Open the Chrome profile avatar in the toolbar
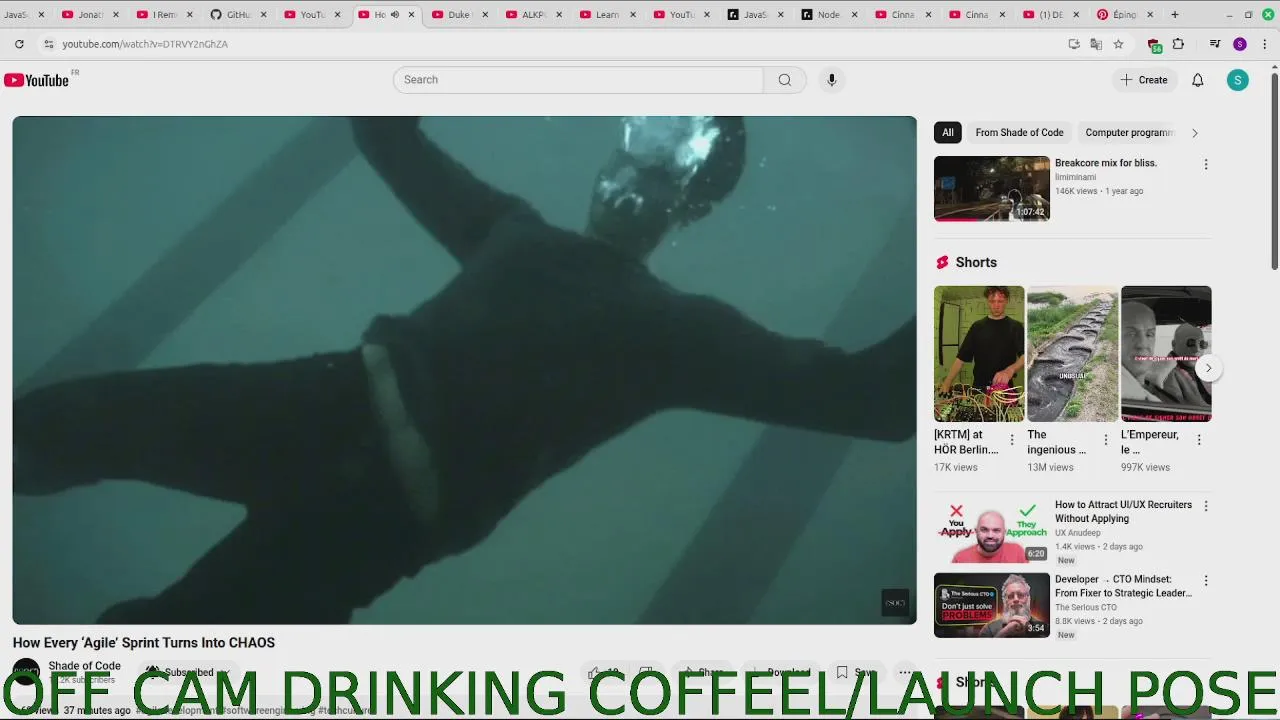Screen dimensions: 1280x720 click(x=1240, y=44)
